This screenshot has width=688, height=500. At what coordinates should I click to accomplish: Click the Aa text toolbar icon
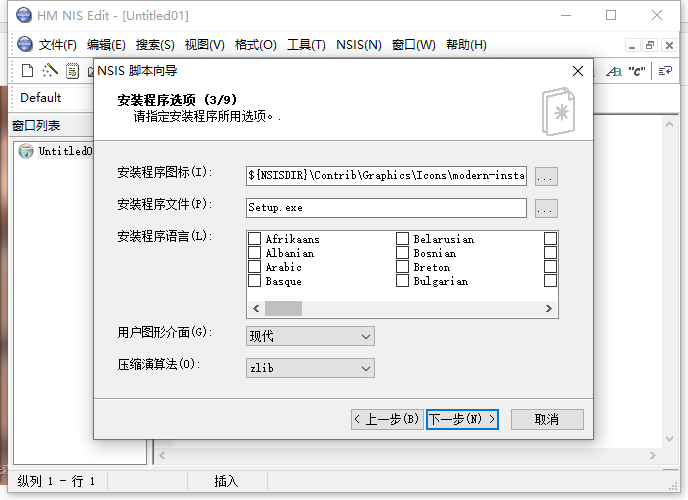(614, 71)
